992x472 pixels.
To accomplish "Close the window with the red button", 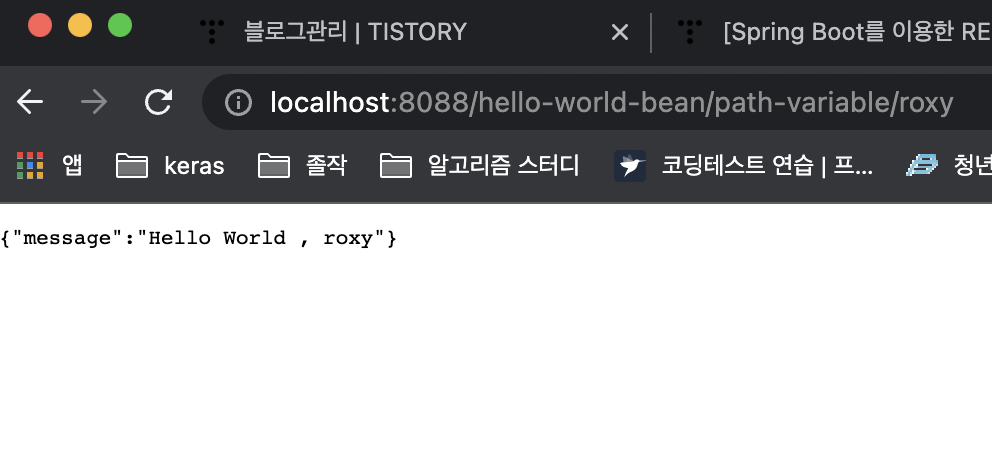I will coord(40,26).
